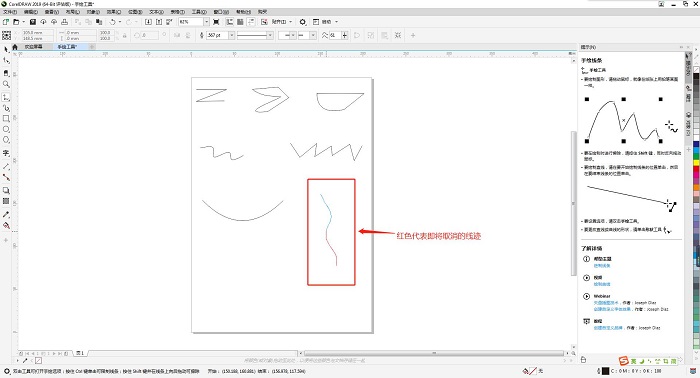The width and height of the screenshot is (700, 378).
Task: Toggle the show rulers button
Action: (229, 22)
